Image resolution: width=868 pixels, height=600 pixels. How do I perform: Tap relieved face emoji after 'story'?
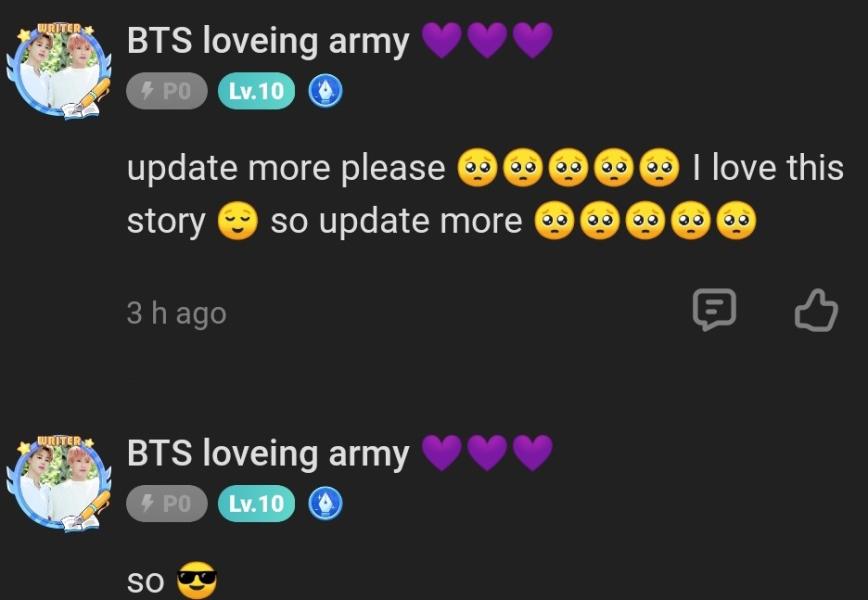click(x=237, y=220)
